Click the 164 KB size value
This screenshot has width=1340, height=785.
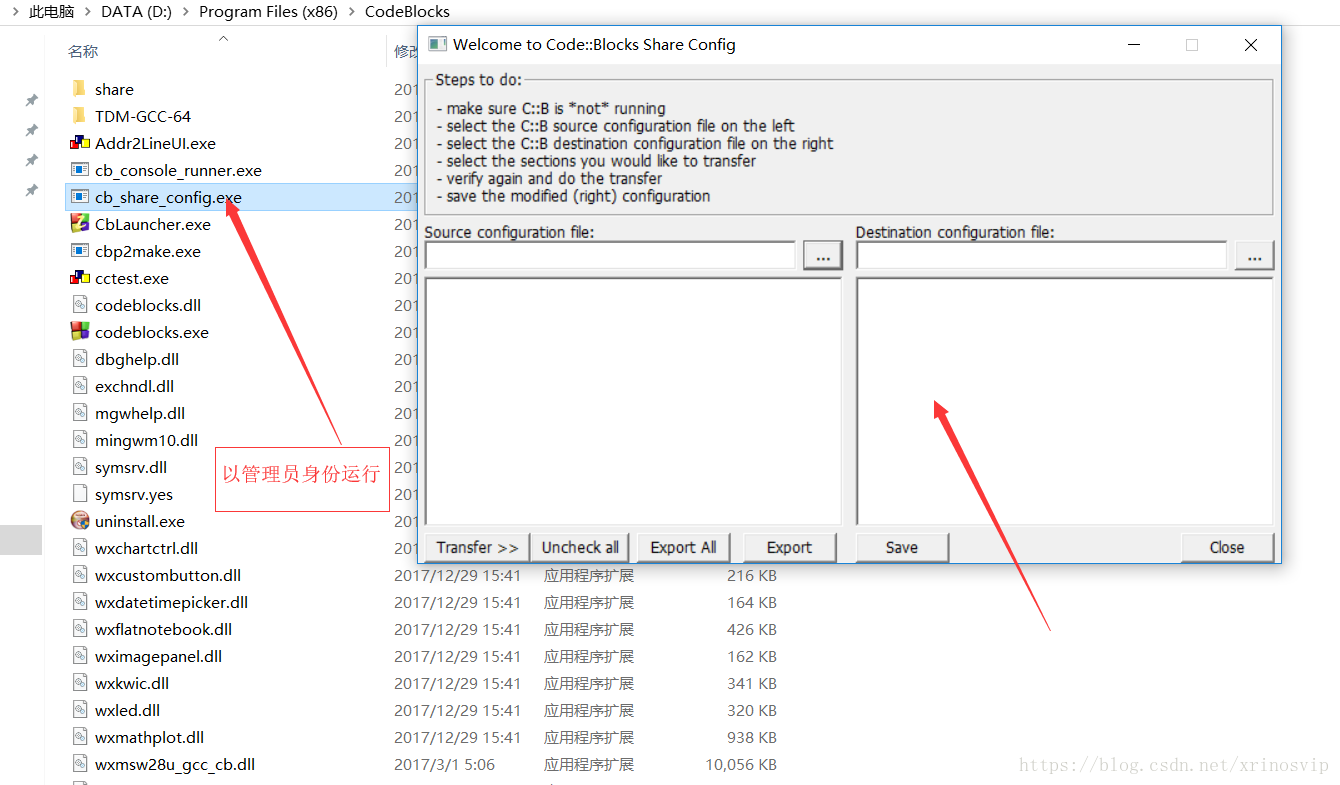point(752,602)
